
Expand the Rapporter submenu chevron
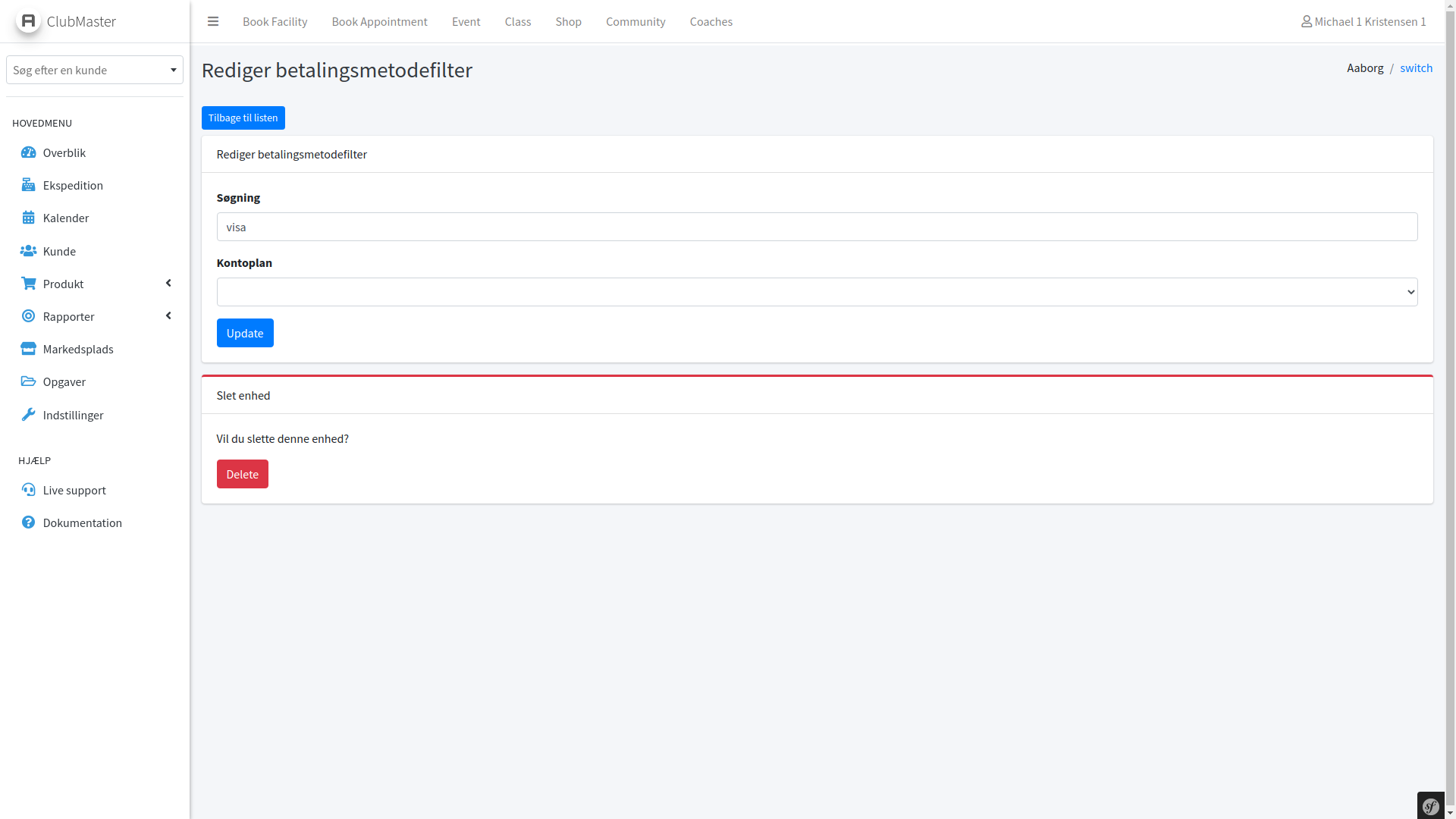(x=168, y=316)
